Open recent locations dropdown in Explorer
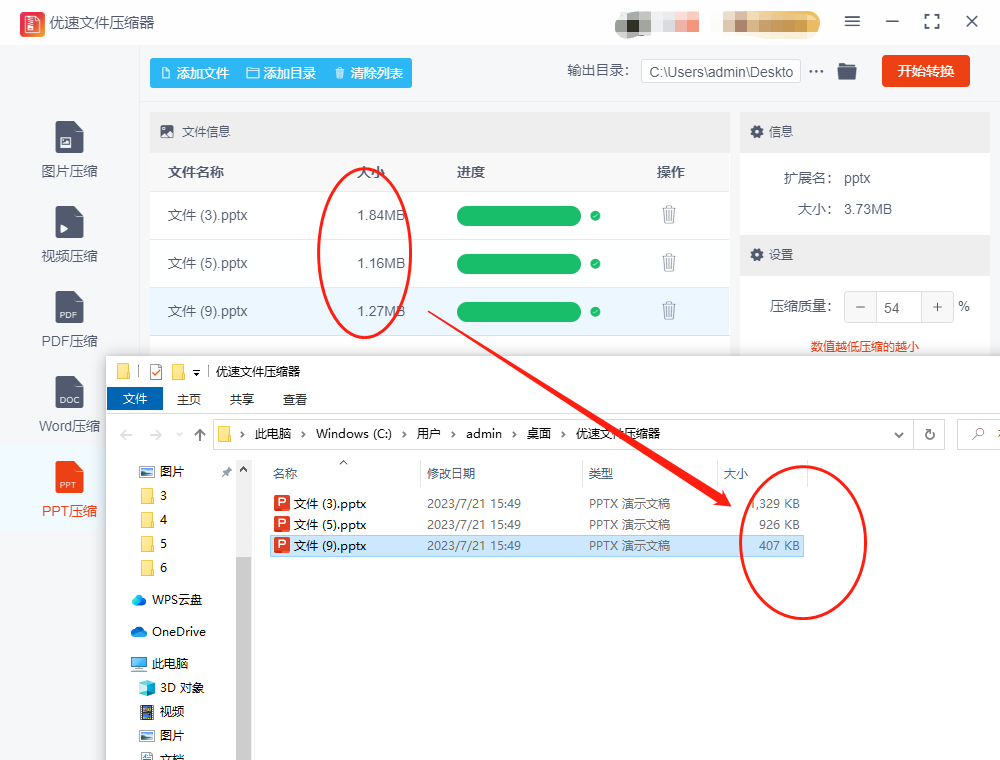Viewport: 1000px width, 760px height. click(x=179, y=435)
